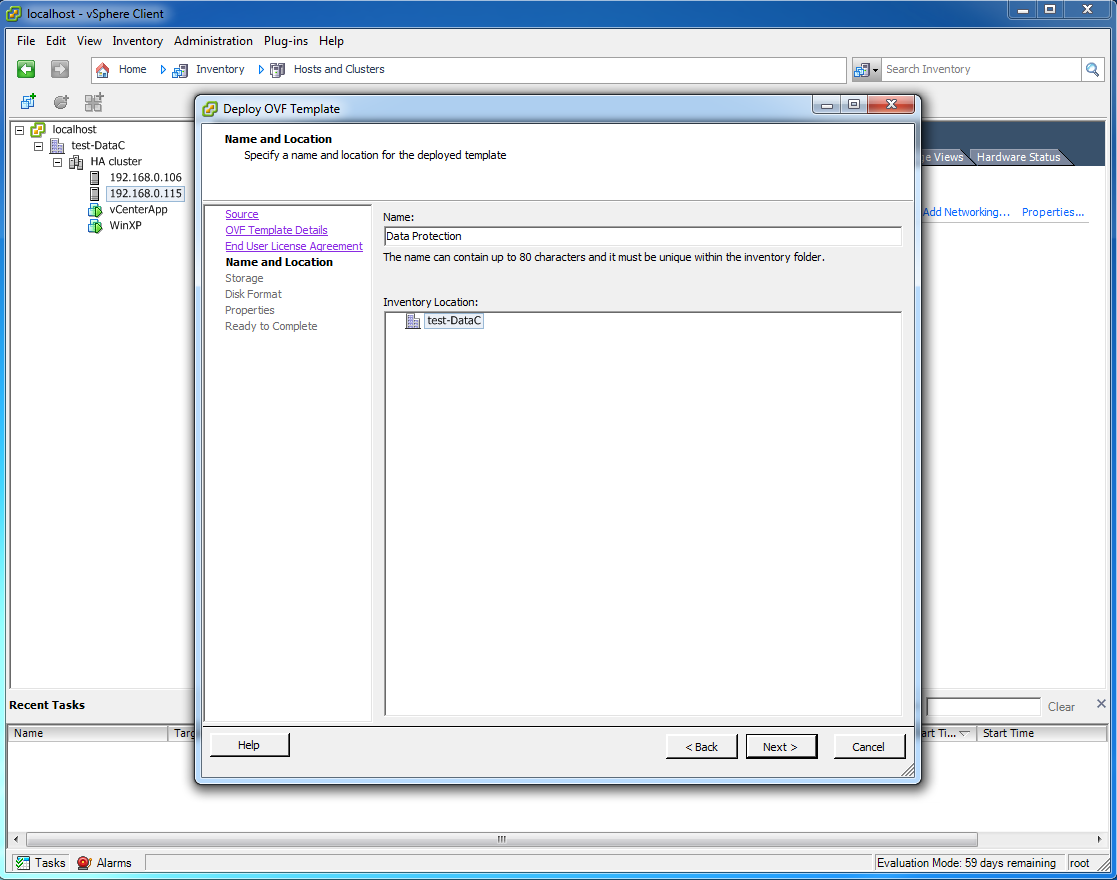Select the vCenterApp VM icon

(x=95, y=209)
